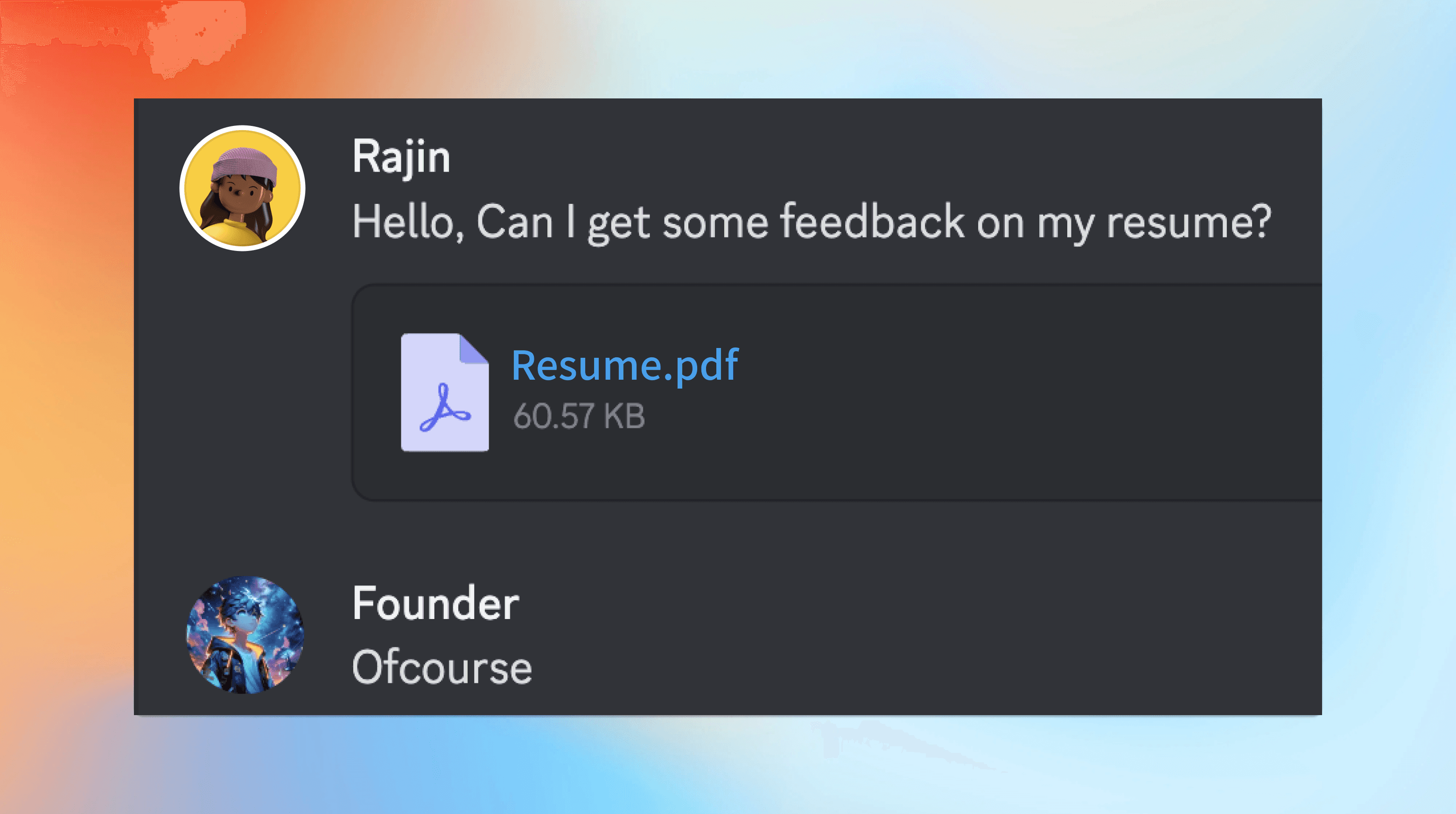Click the word "some" in Rajin's message
Image resolution: width=1456 pixels, height=814 pixels.
pos(715,223)
